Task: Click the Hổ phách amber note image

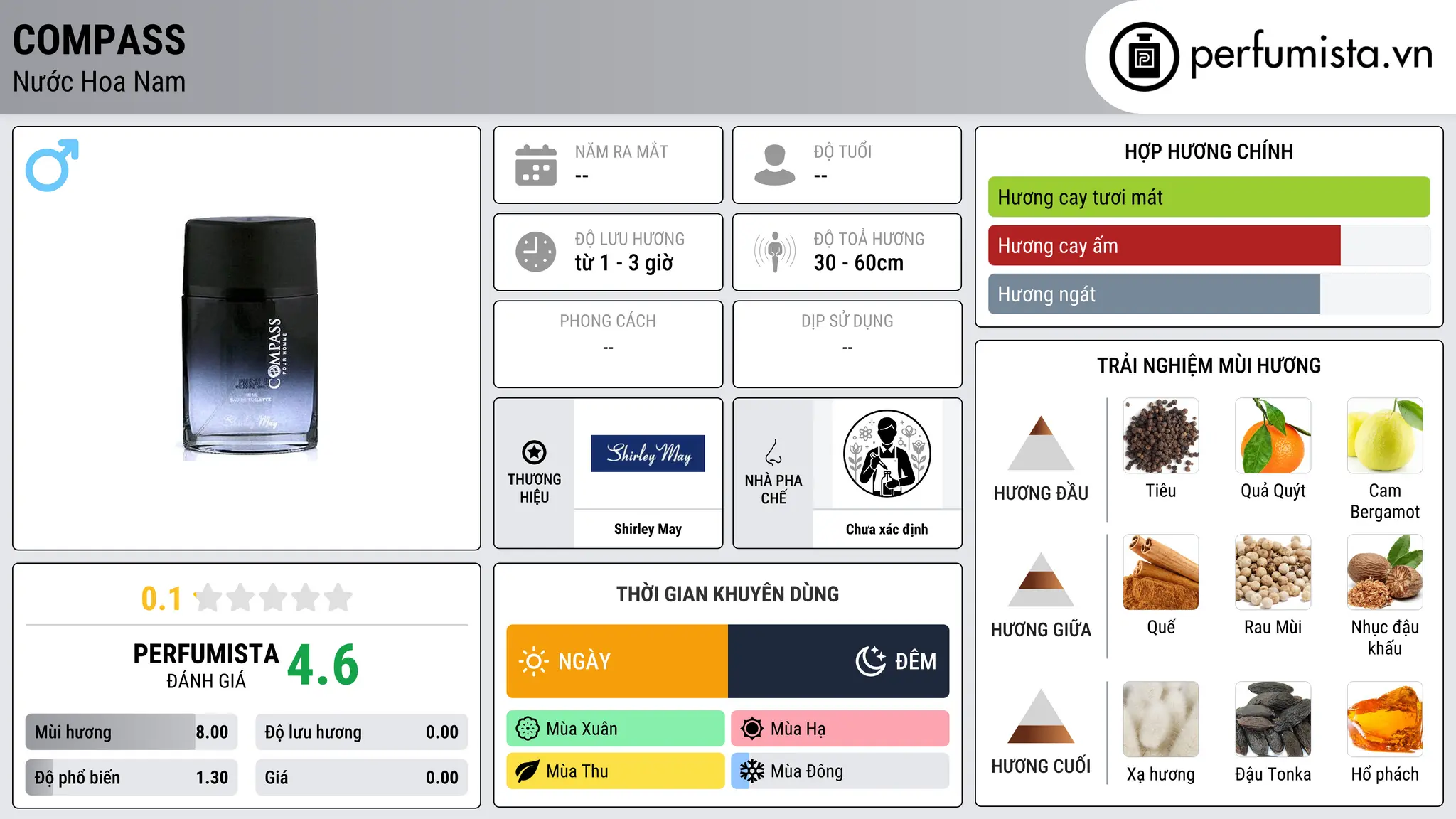Action: [x=1385, y=719]
